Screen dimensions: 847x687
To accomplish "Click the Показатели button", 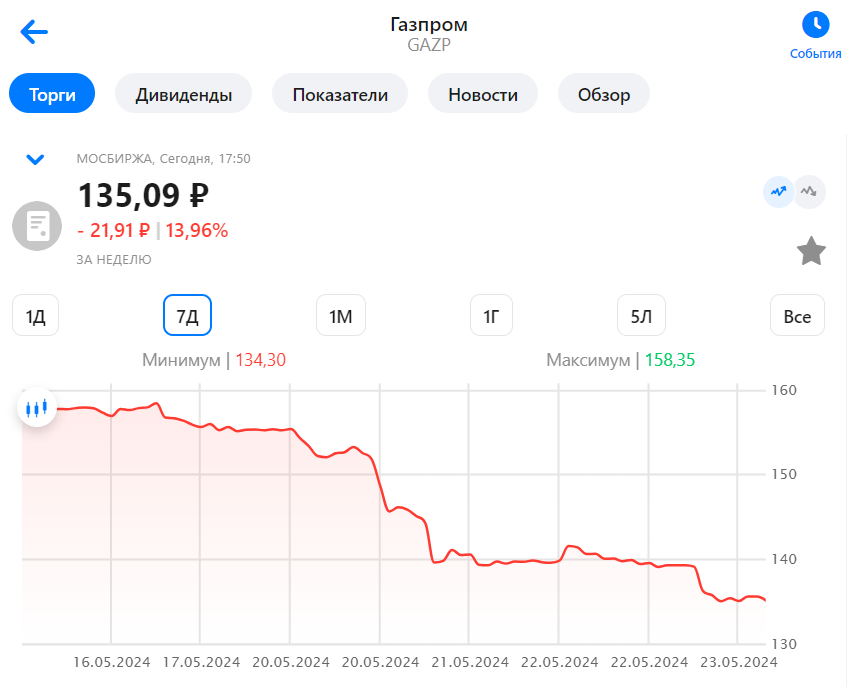I will coord(340,93).
